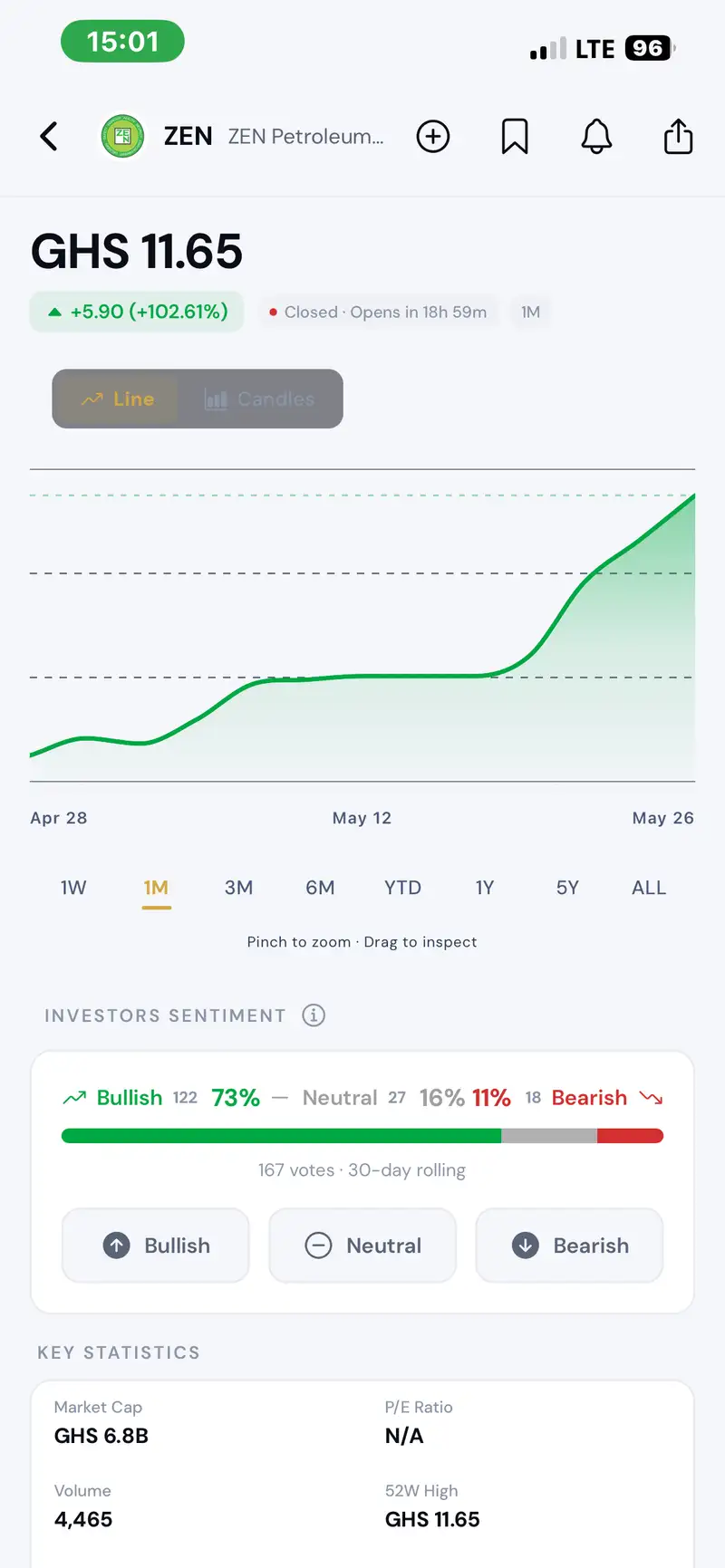Tap the back arrow icon

tap(49, 137)
